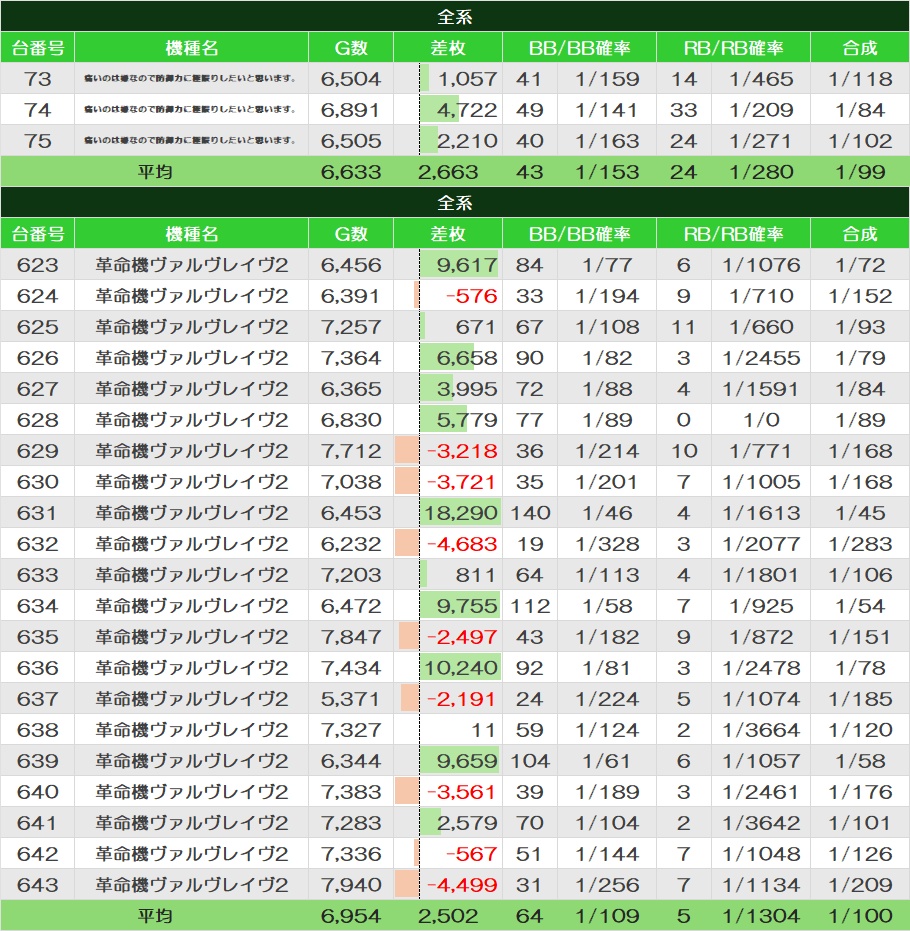This screenshot has height=931, width=910.
Task: Select the 1/328 BB rate cell
Action: 607,544
